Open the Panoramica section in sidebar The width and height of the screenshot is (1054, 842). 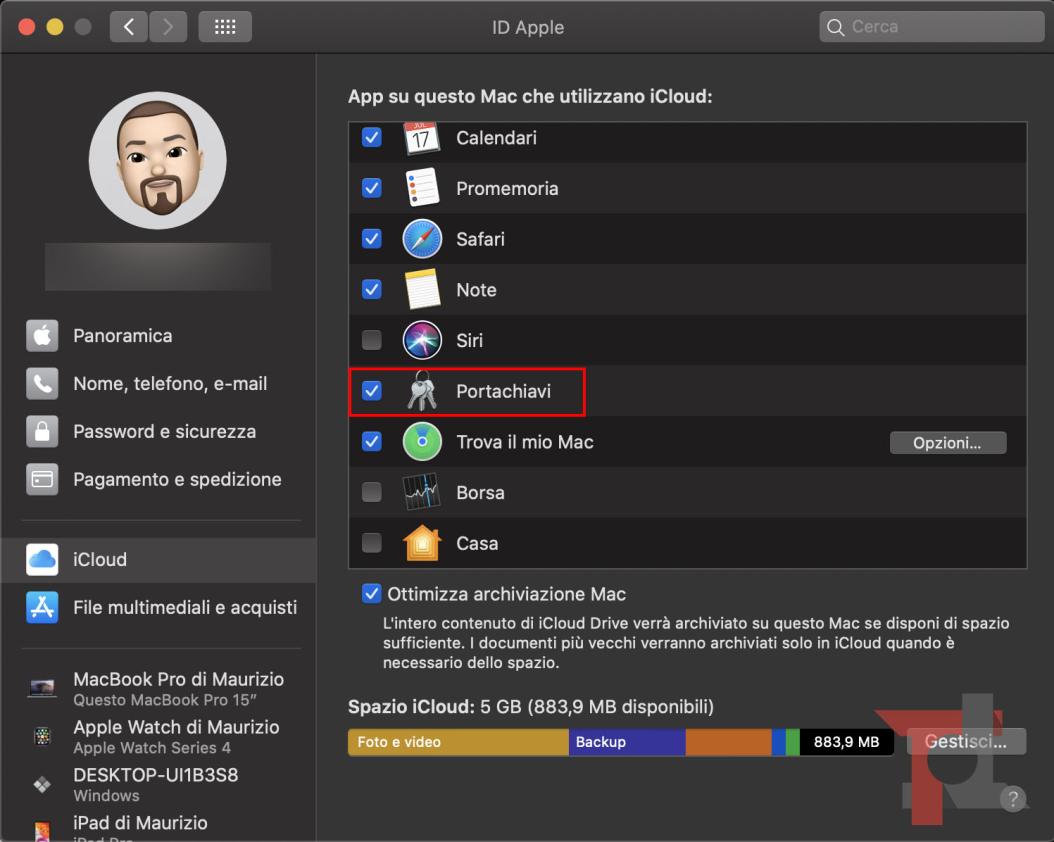122,336
